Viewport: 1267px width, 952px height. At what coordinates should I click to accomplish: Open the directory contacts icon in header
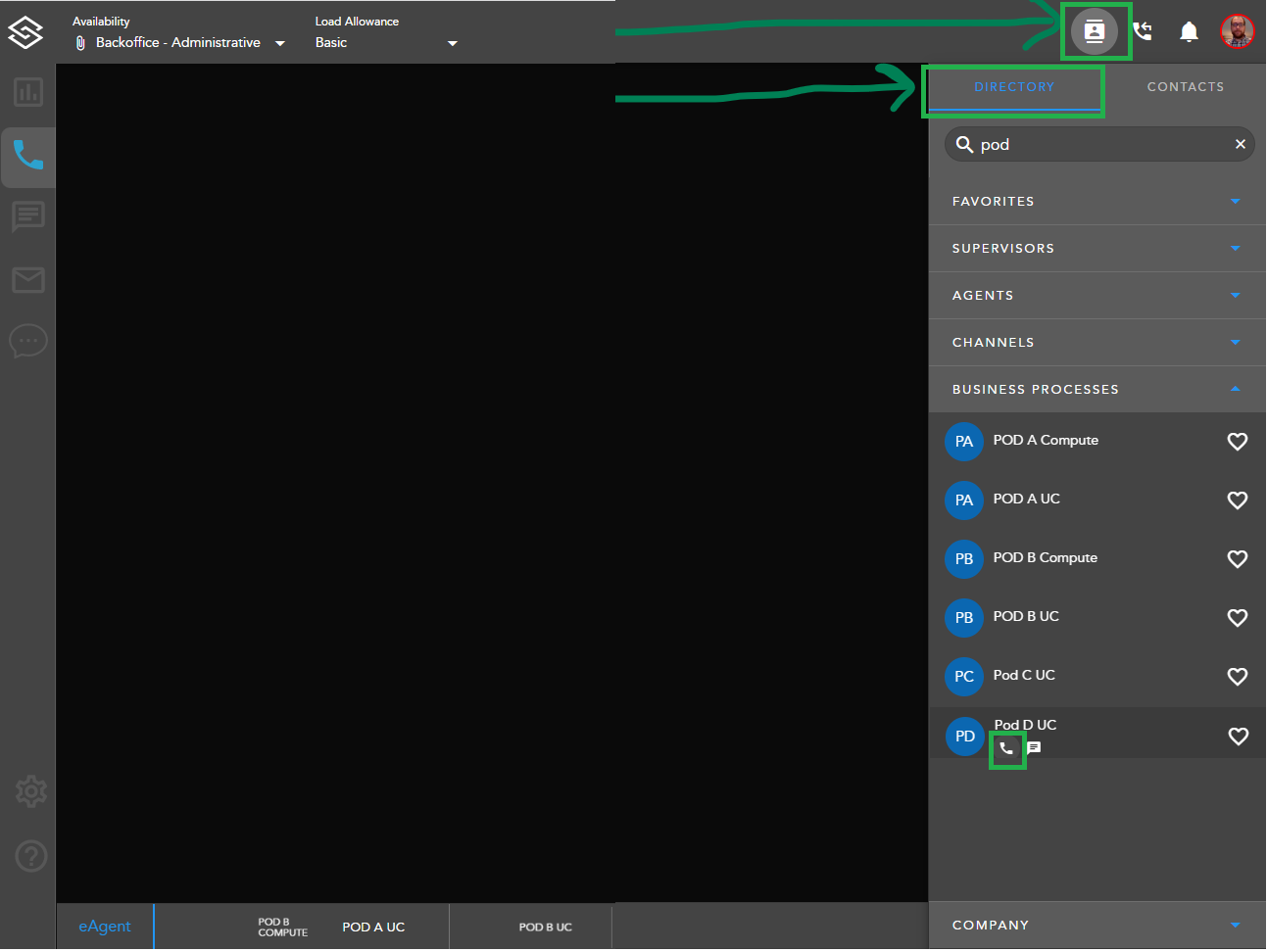pos(1094,31)
